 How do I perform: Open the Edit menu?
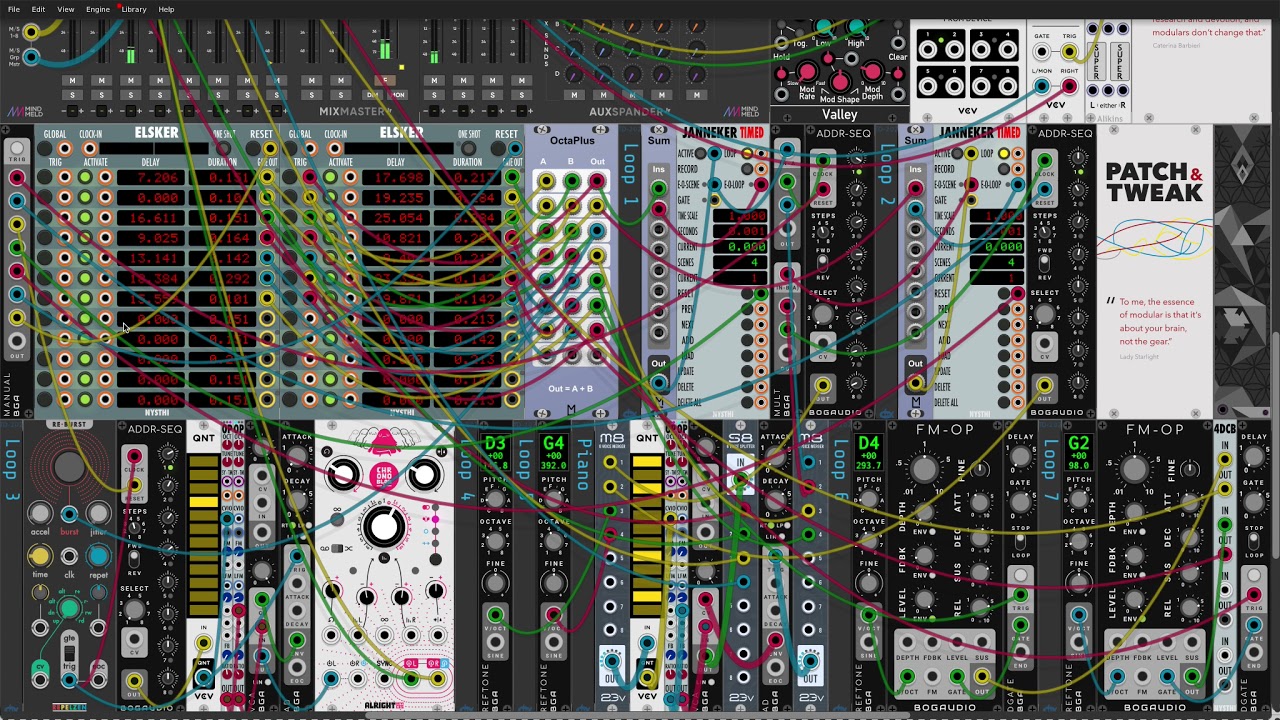click(x=38, y=10)
